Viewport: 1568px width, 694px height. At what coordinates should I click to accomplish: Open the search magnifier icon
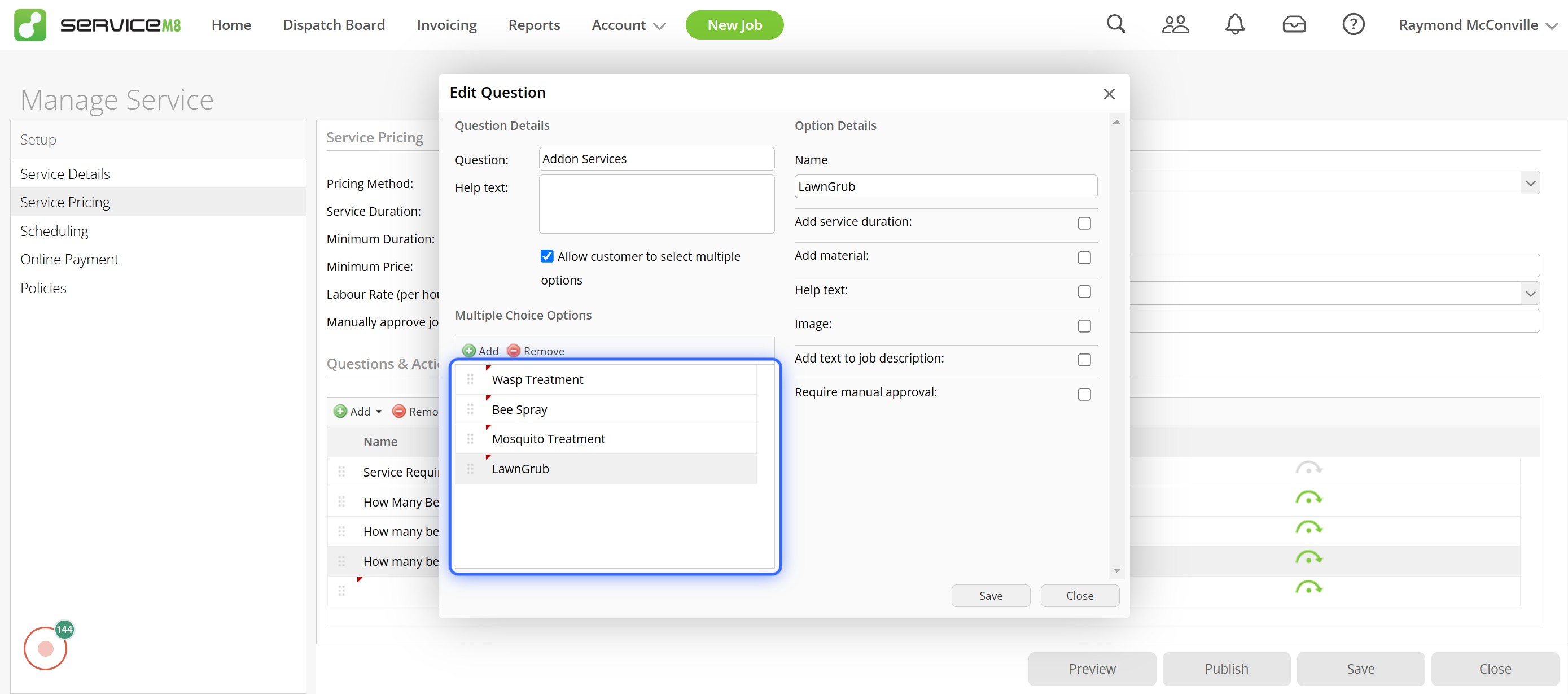point(1116,24)
